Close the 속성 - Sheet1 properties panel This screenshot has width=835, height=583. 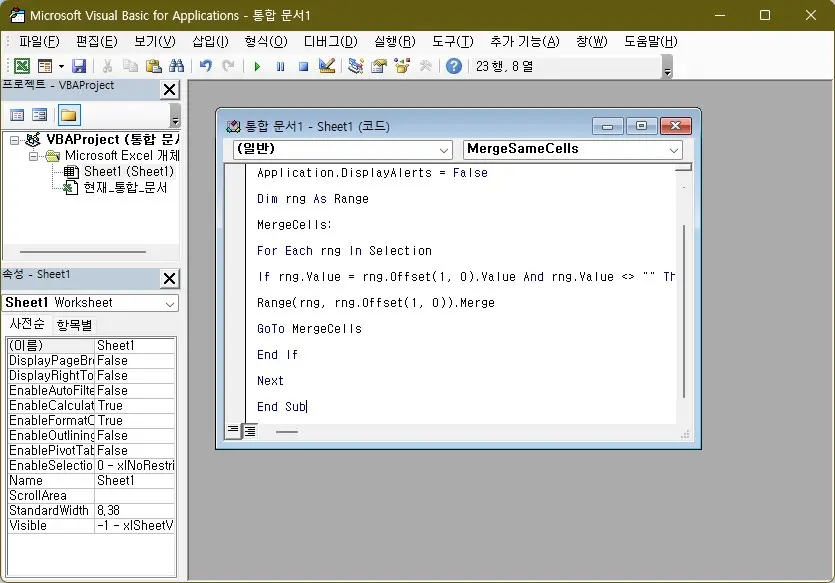tap(169, 278)
